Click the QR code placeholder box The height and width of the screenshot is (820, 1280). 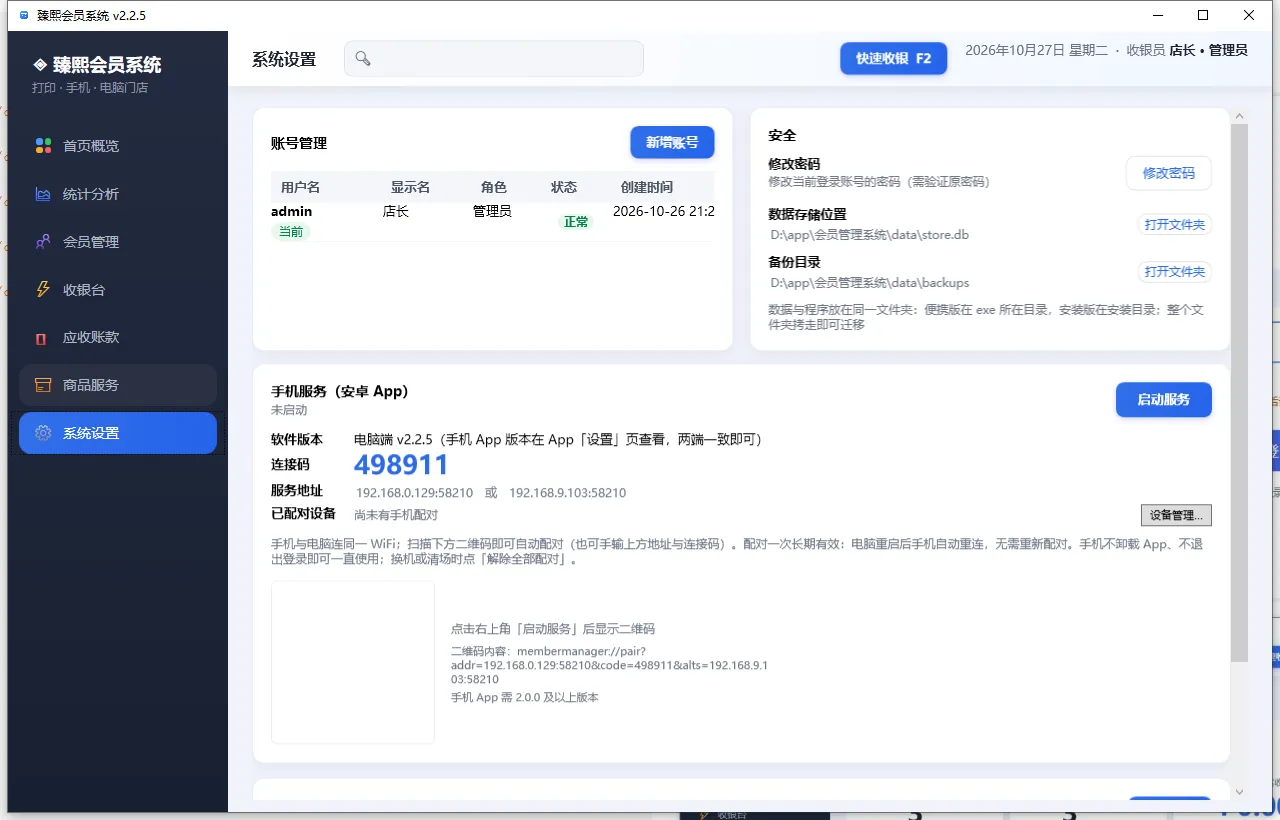point(353,662)
